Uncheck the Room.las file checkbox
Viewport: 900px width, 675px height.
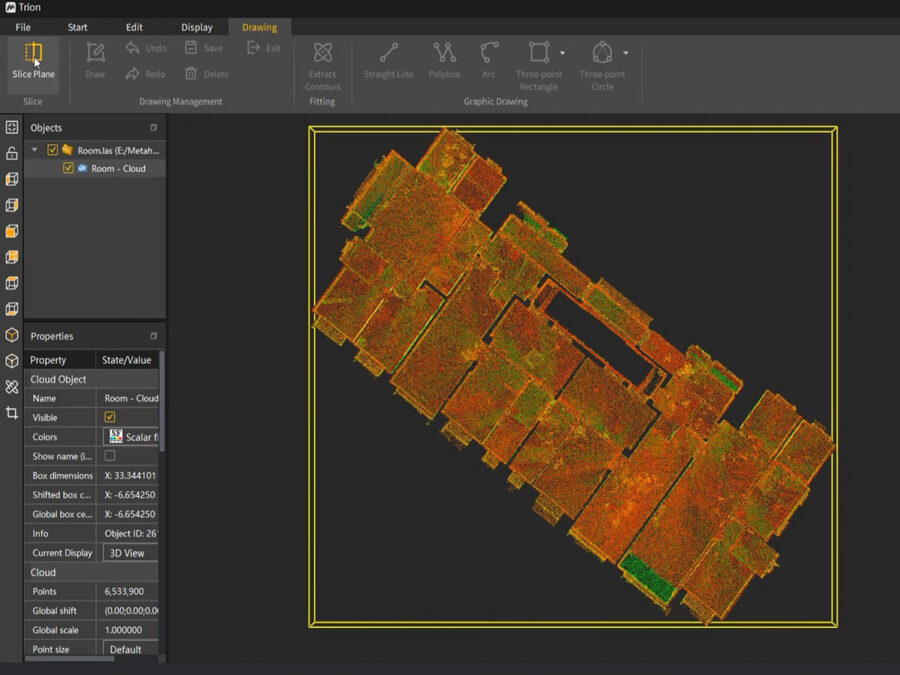coord(53,150)
